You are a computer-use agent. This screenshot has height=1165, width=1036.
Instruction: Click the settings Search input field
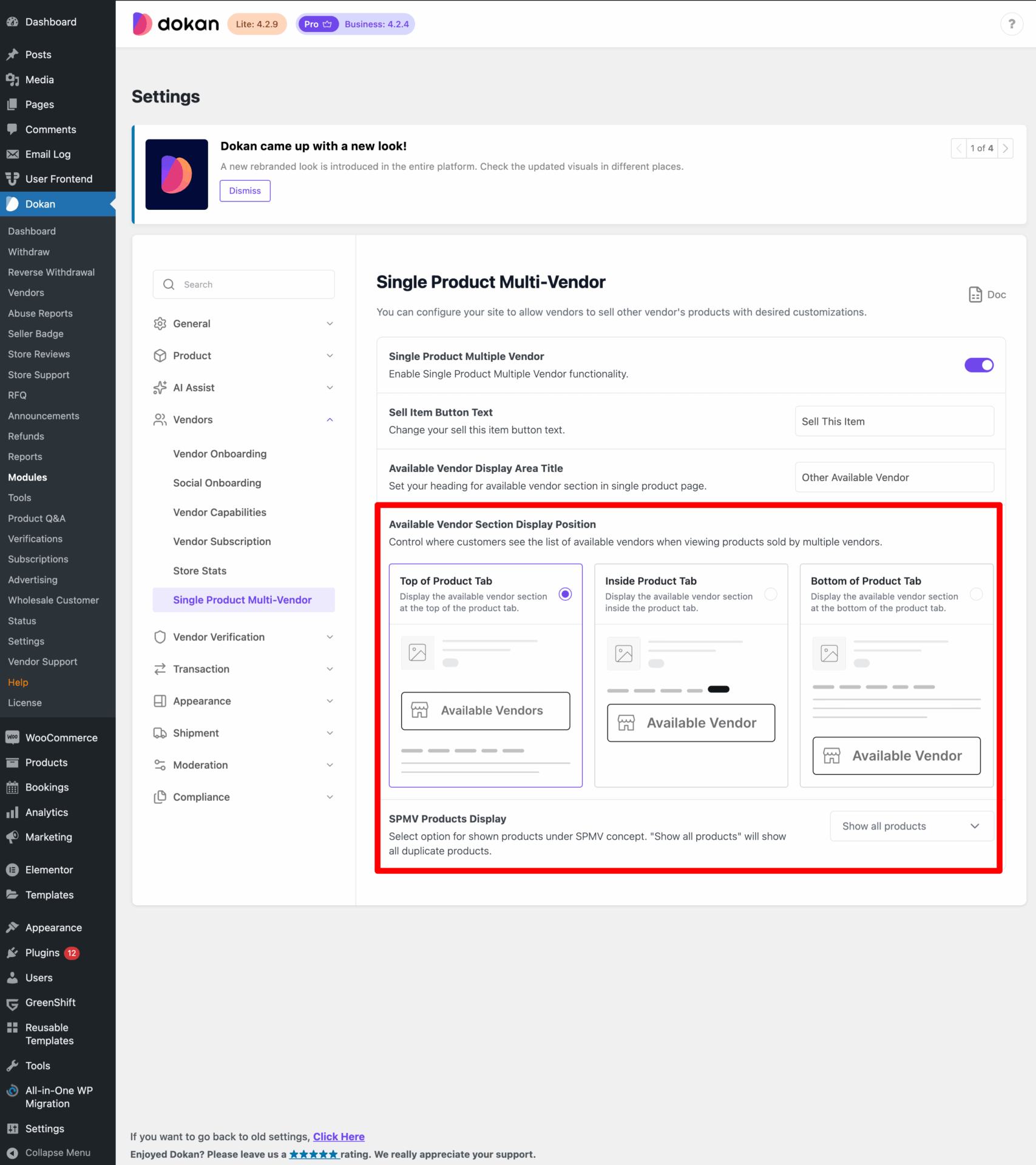click(243, 284)
